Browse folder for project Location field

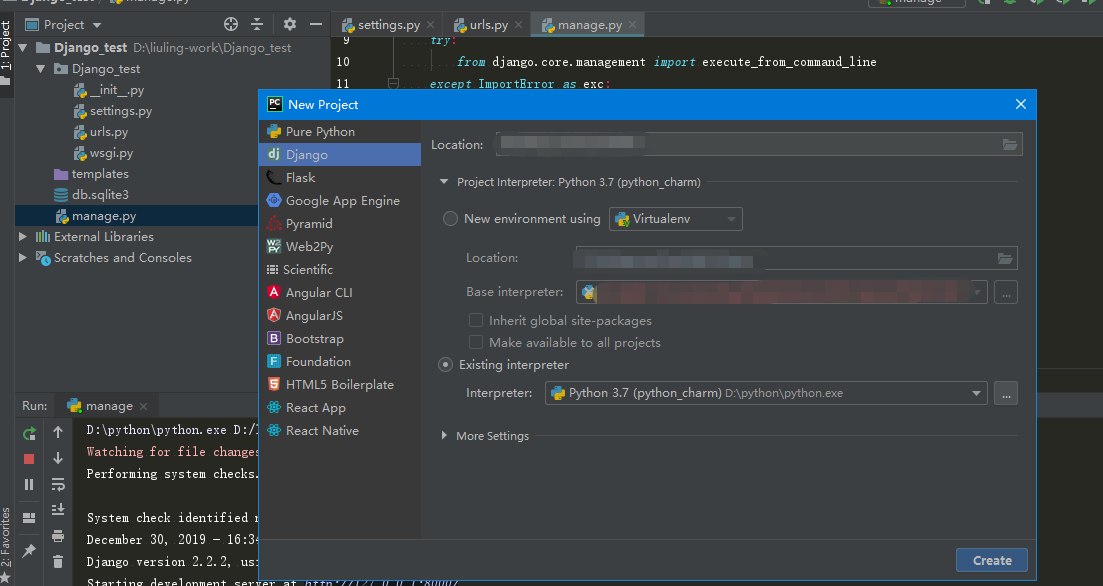(x=1009, y=145)
